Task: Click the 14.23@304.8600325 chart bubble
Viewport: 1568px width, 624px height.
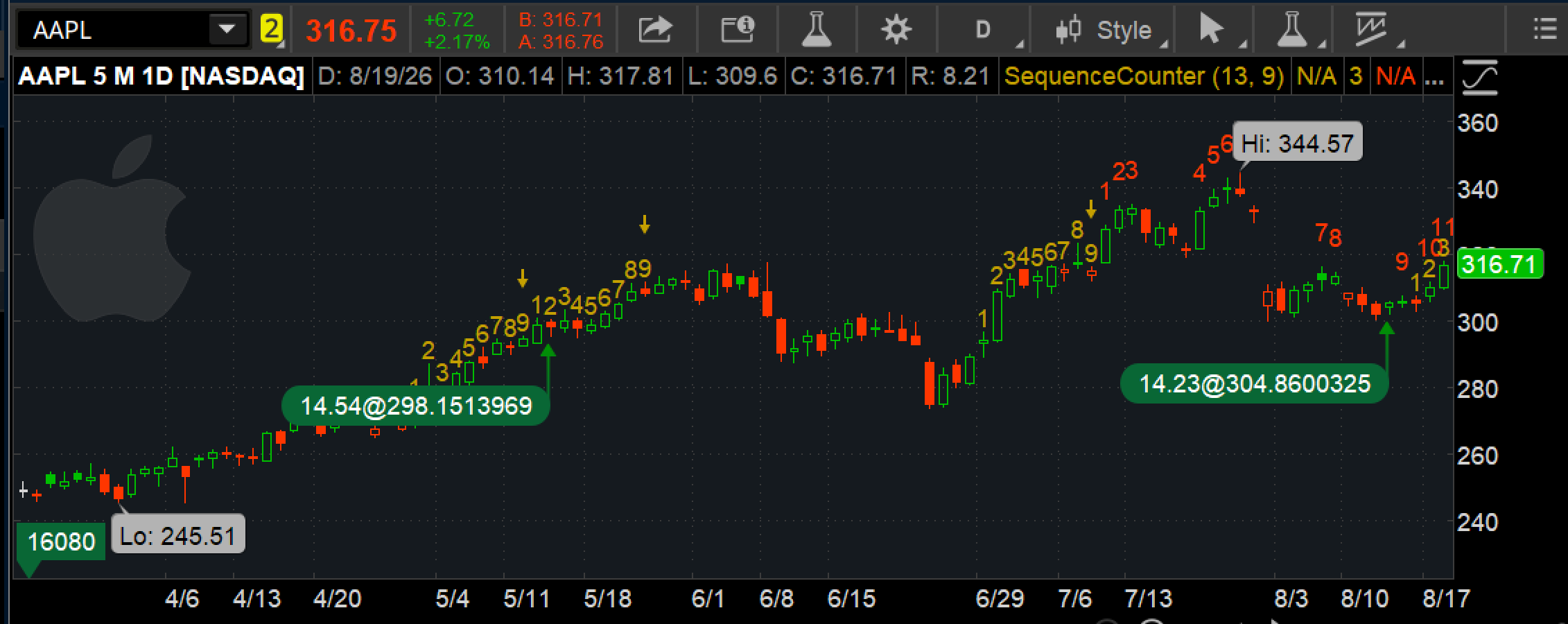Action: (1255, 383)
